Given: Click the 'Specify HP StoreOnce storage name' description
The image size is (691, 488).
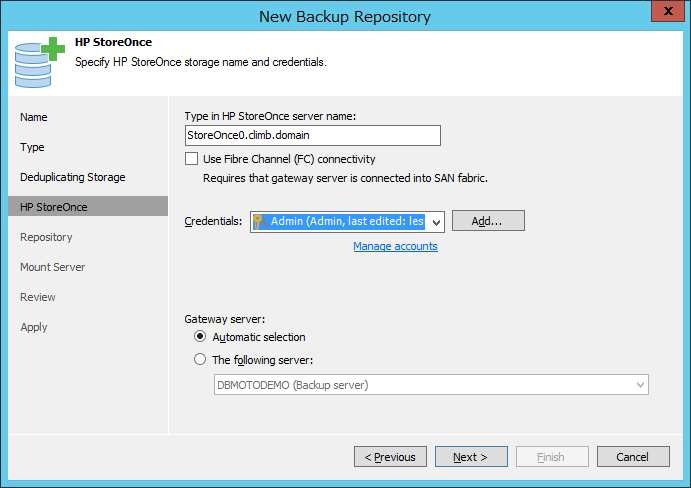Looking at the screenshot, I should [201, 62].
